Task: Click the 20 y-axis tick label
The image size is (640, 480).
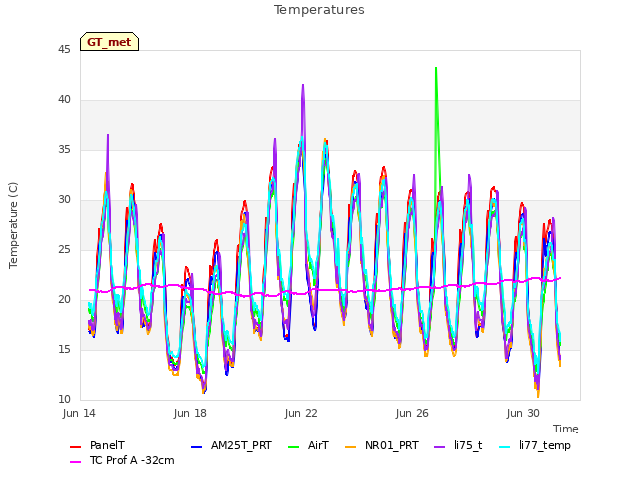Action: point(64,300)
